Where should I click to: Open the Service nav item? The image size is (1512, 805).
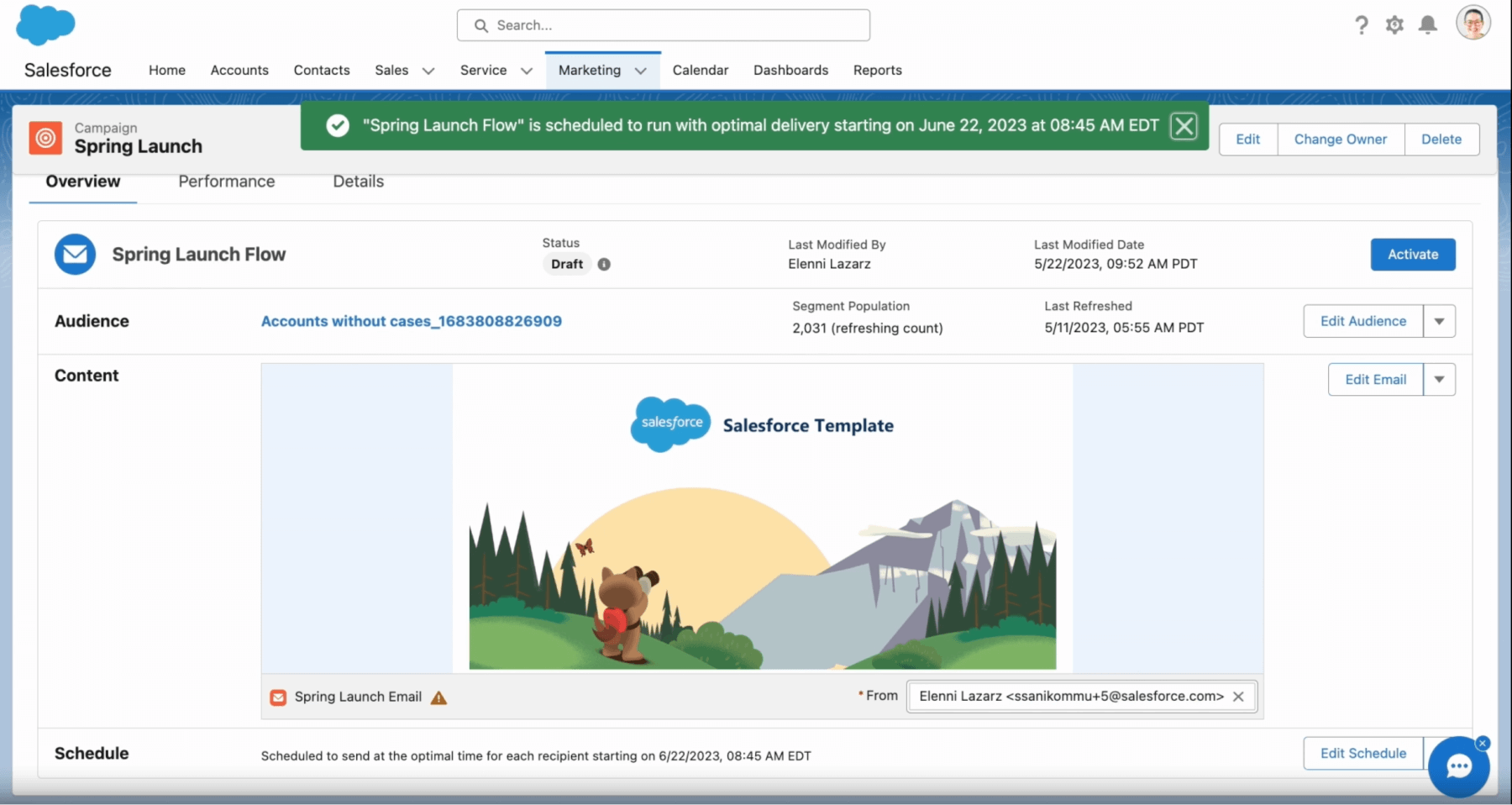coord(483,71)
